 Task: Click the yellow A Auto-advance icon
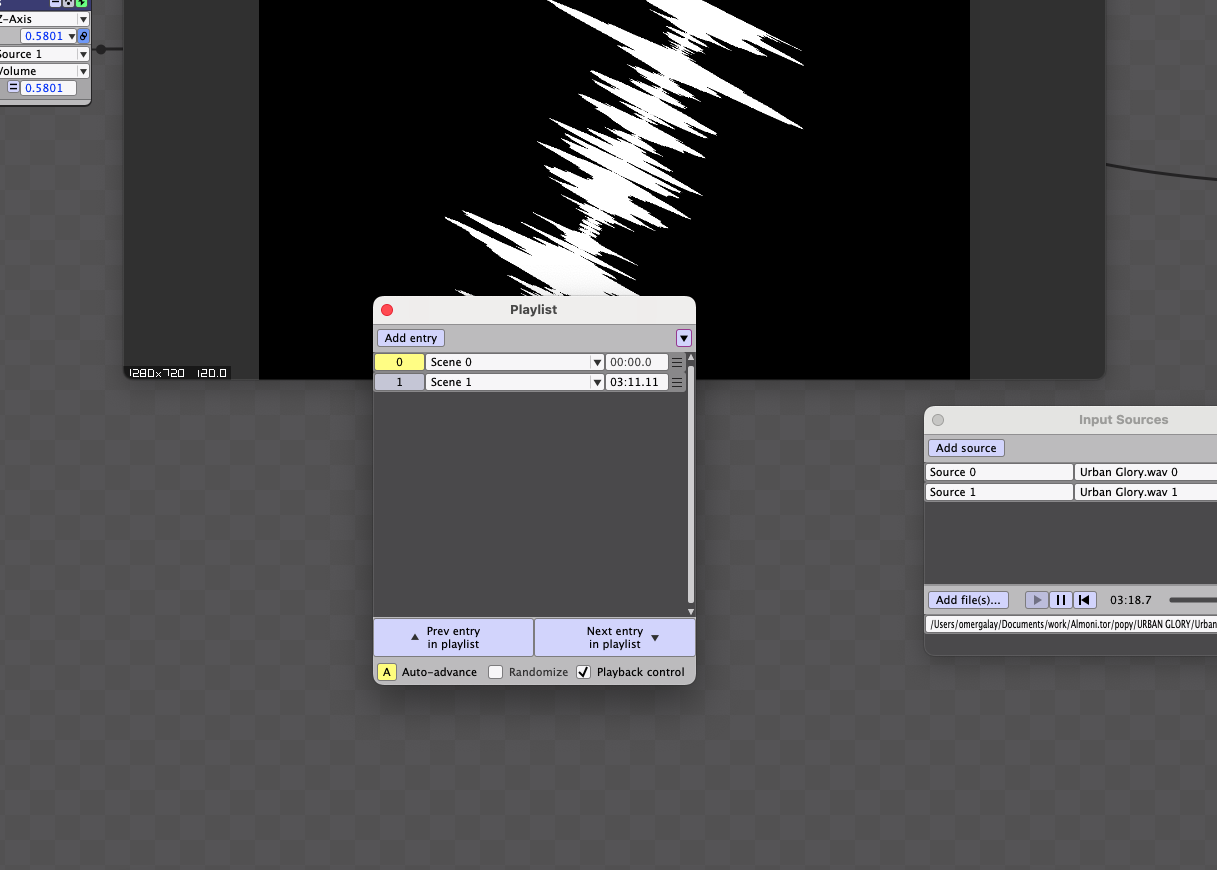[387, 672]
